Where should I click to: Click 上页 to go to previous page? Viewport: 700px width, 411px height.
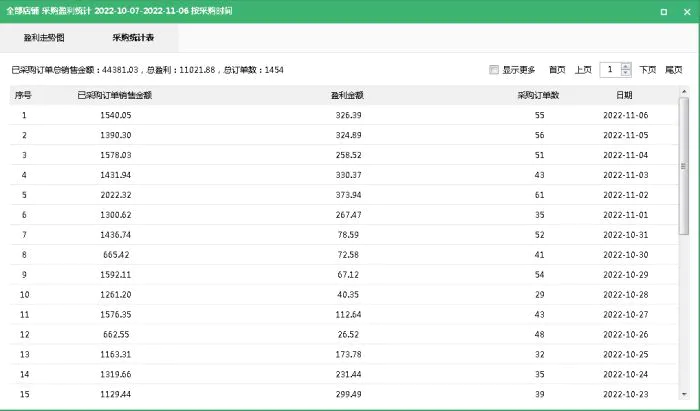click(583, 70)
